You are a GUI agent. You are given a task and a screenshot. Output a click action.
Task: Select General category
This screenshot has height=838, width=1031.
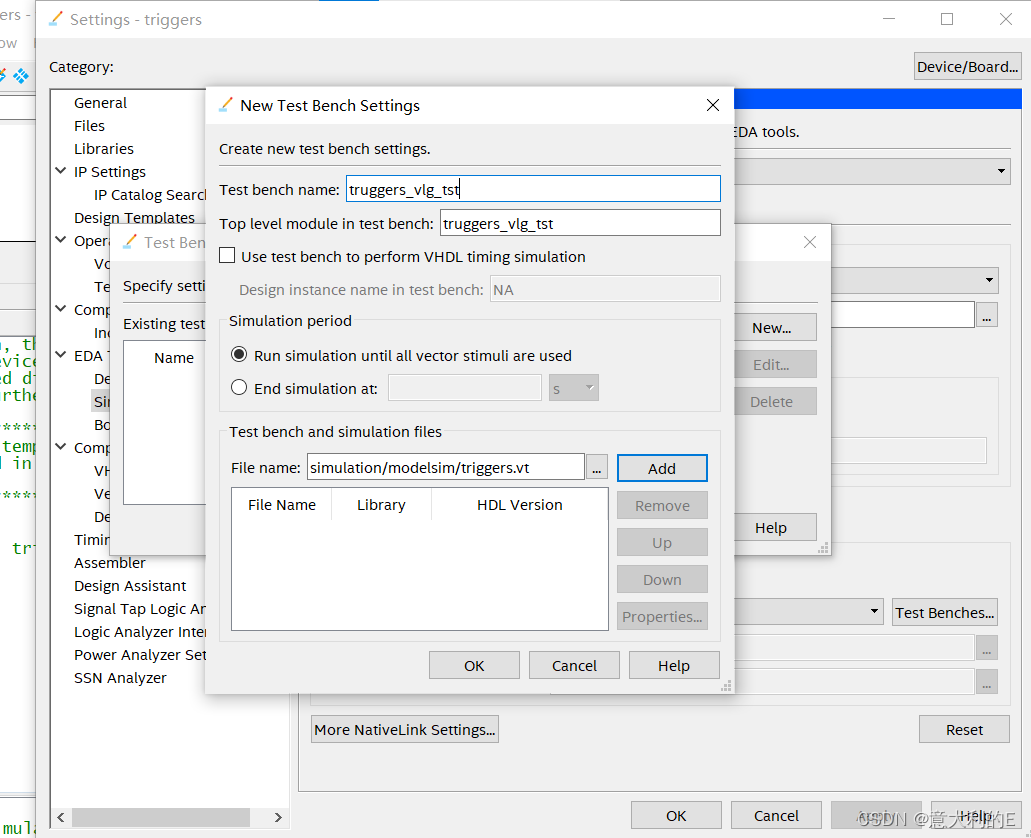coord(100,103)
